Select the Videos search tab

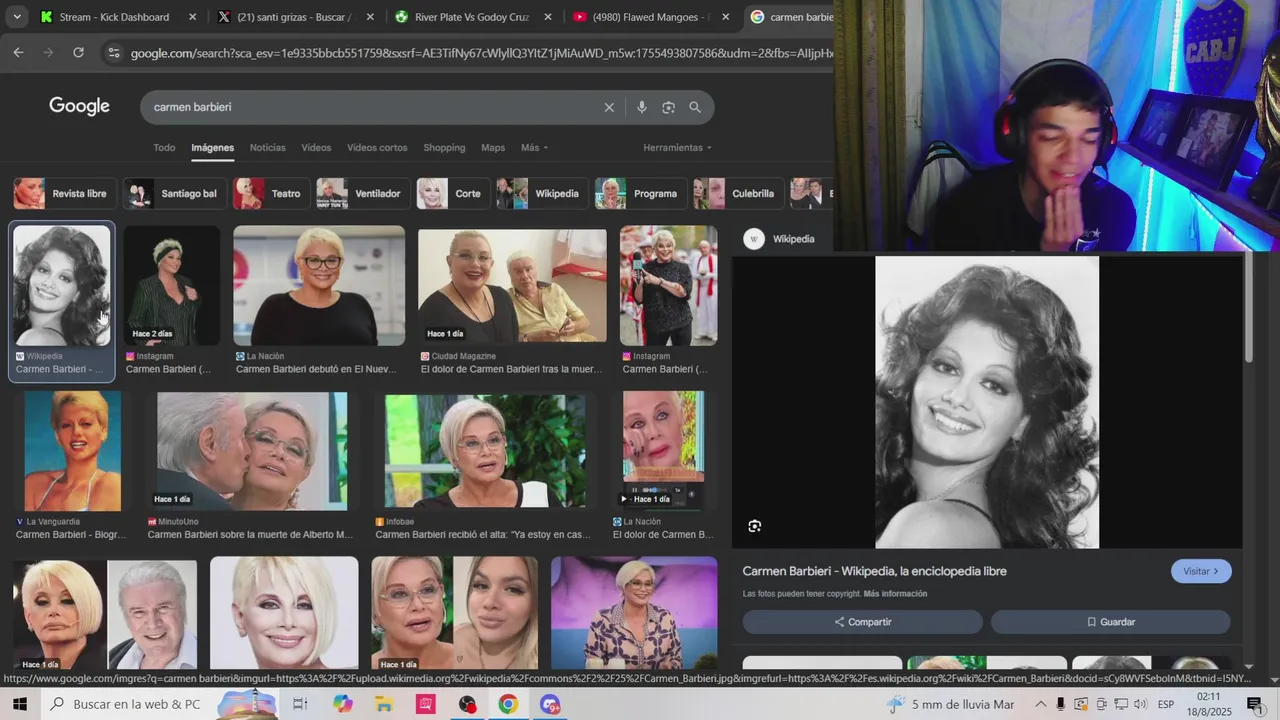tap(316, 148)
